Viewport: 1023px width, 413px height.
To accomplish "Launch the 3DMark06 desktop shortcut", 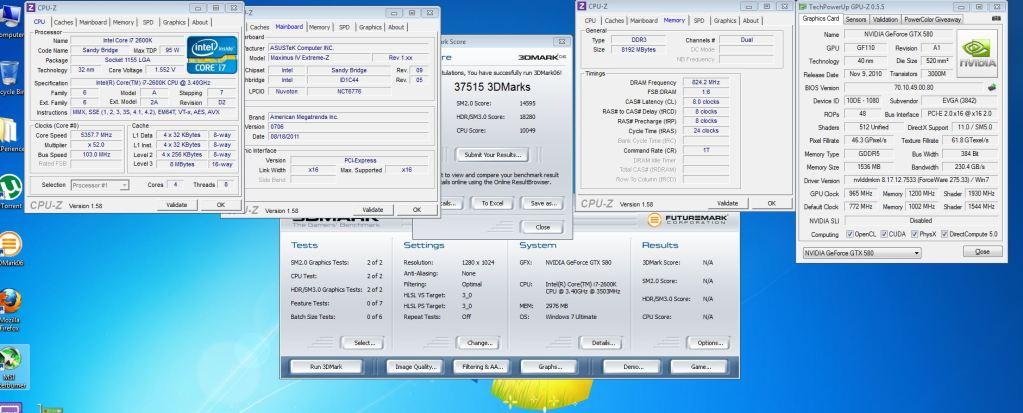I will pos(10,249).
